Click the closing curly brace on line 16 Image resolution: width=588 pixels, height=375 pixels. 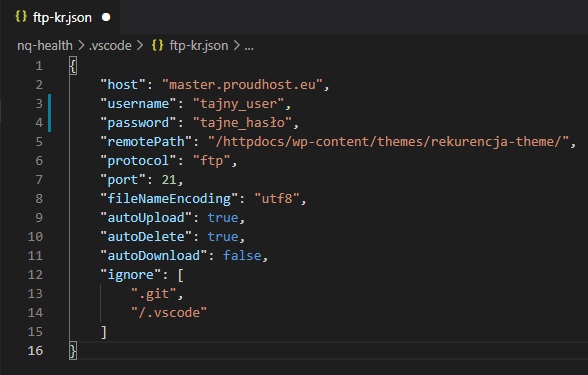[x=73, y=351]
